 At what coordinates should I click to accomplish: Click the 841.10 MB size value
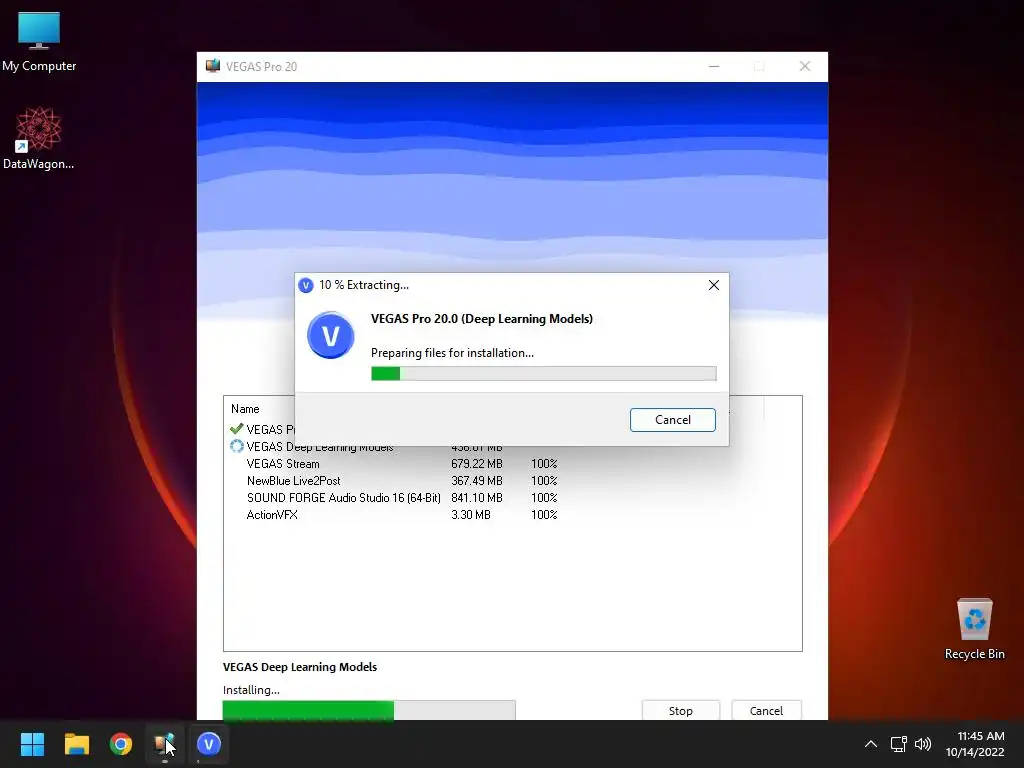[x=477, y=498]
